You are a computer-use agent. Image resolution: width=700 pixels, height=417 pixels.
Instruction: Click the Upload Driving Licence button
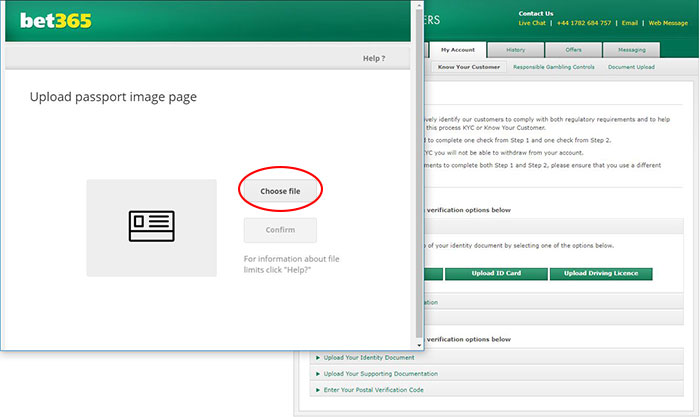[x=601, y=274]
